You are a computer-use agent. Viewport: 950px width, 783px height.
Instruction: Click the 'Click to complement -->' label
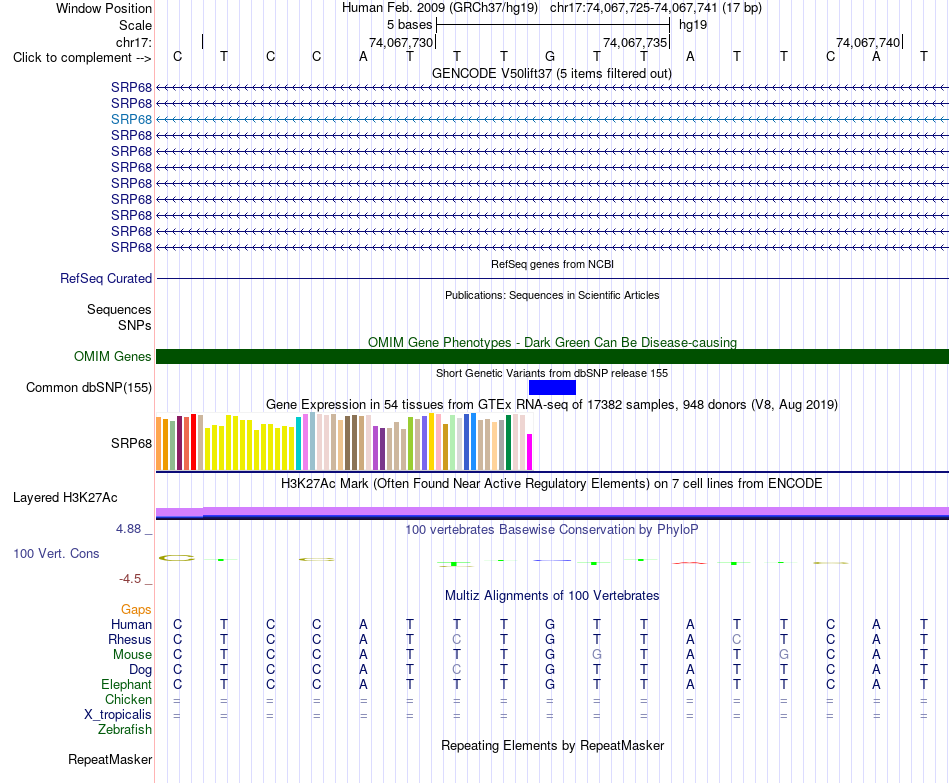point(82,58)
